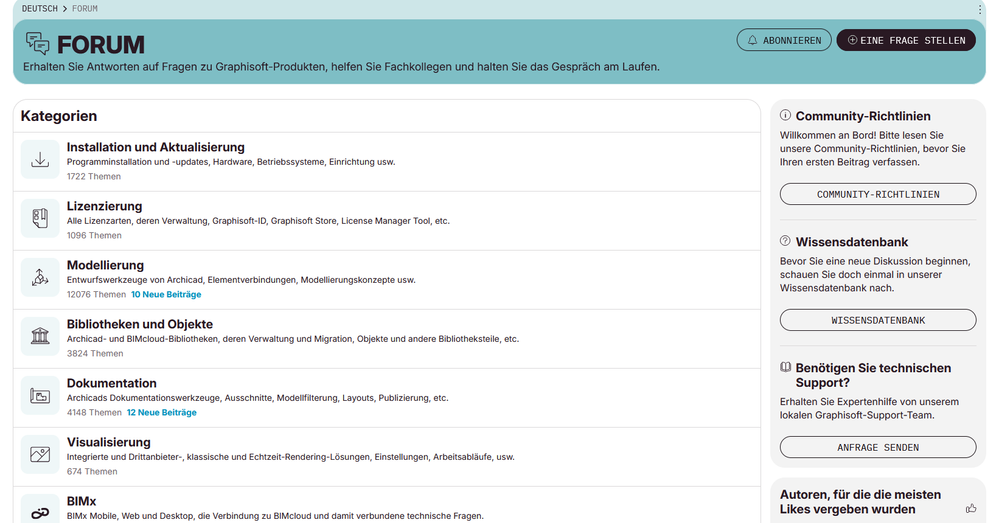Screen dimensions: 999x523
Task: Click the 4148 Themen count
Action: (94, 412)
